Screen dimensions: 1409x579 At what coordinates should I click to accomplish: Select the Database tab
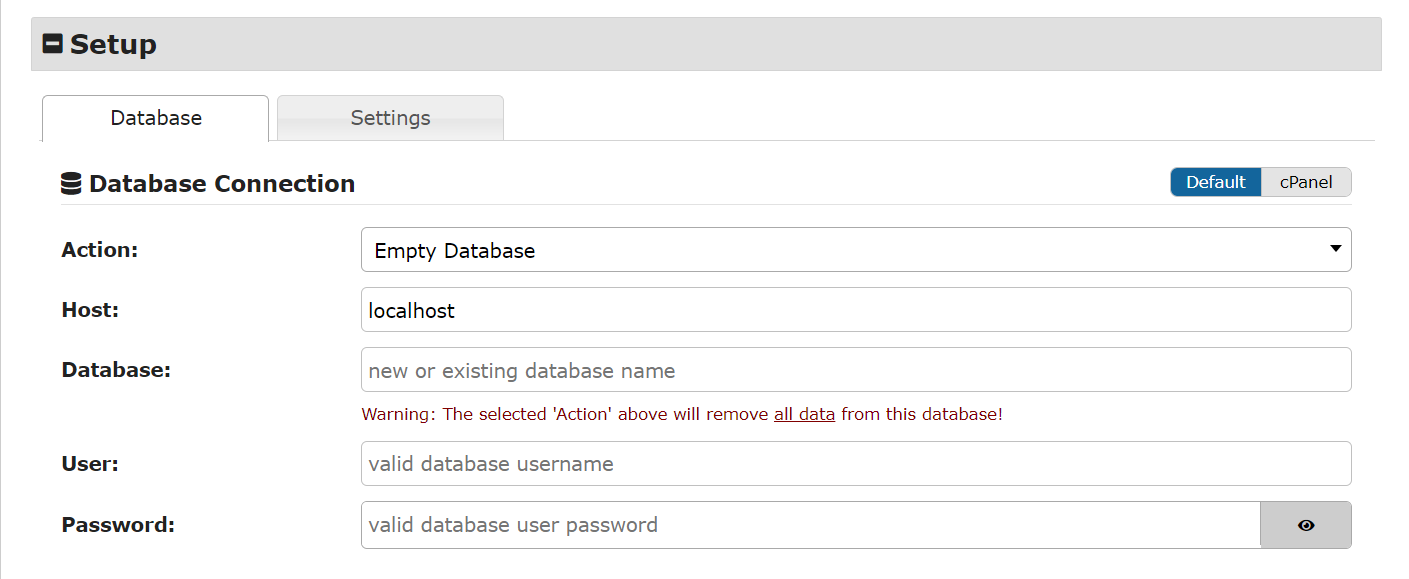[x=155, y=117]
